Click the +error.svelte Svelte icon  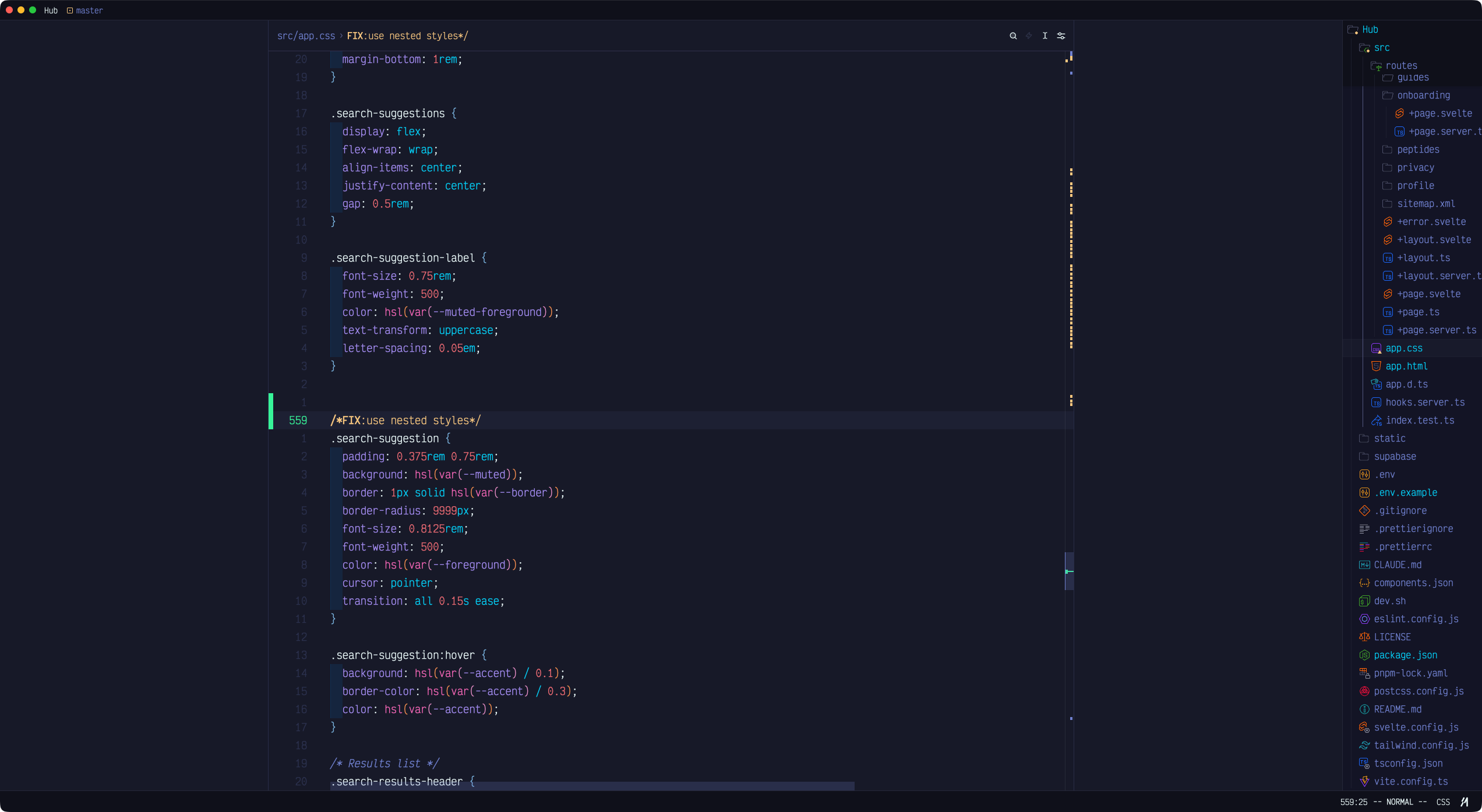1388,222
